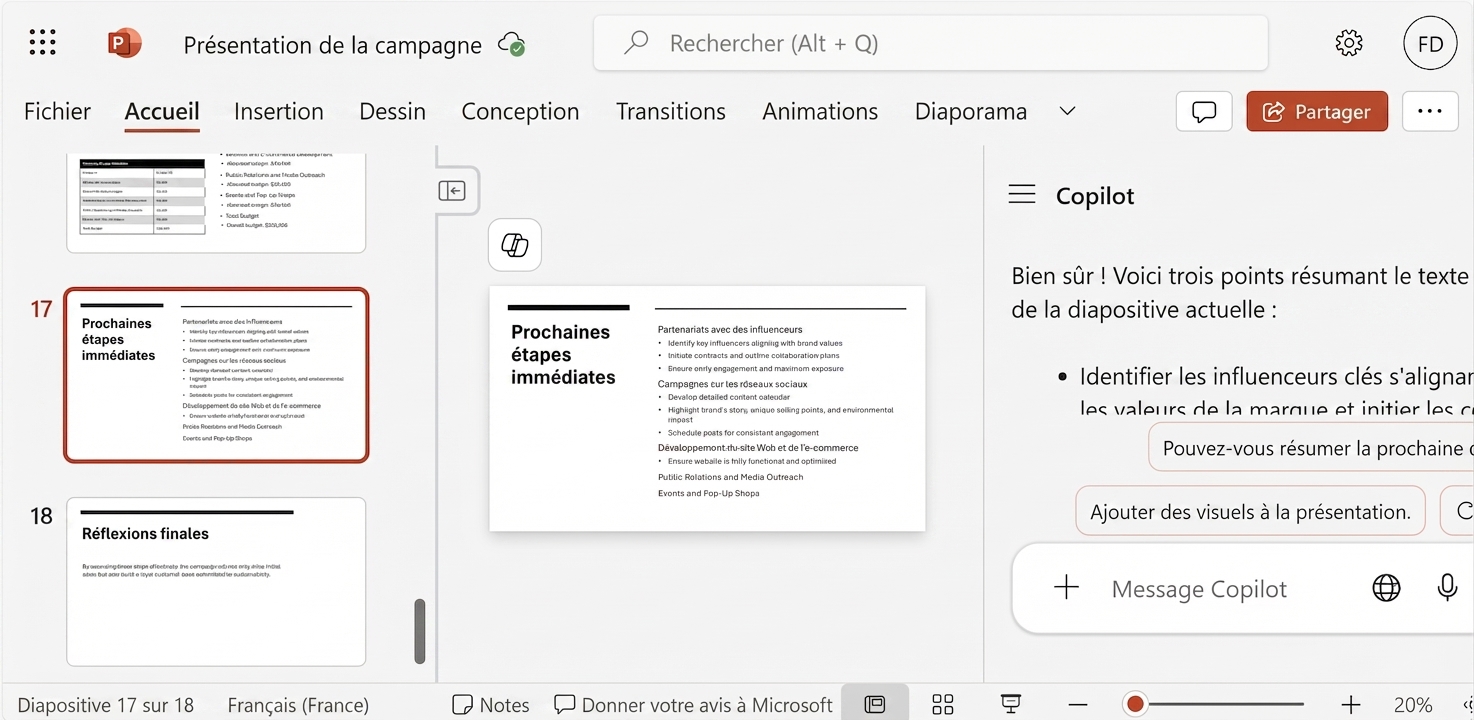Click the slide title 'Prochaines étapes immédiates'
This screenshot has width=1474, height=720.
tap(563, 354)
